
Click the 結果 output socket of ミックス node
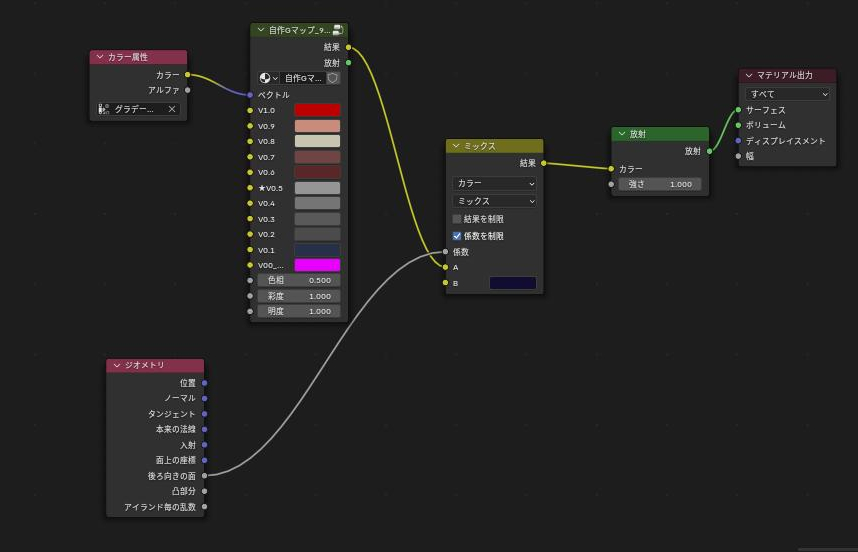click(543, 163)
